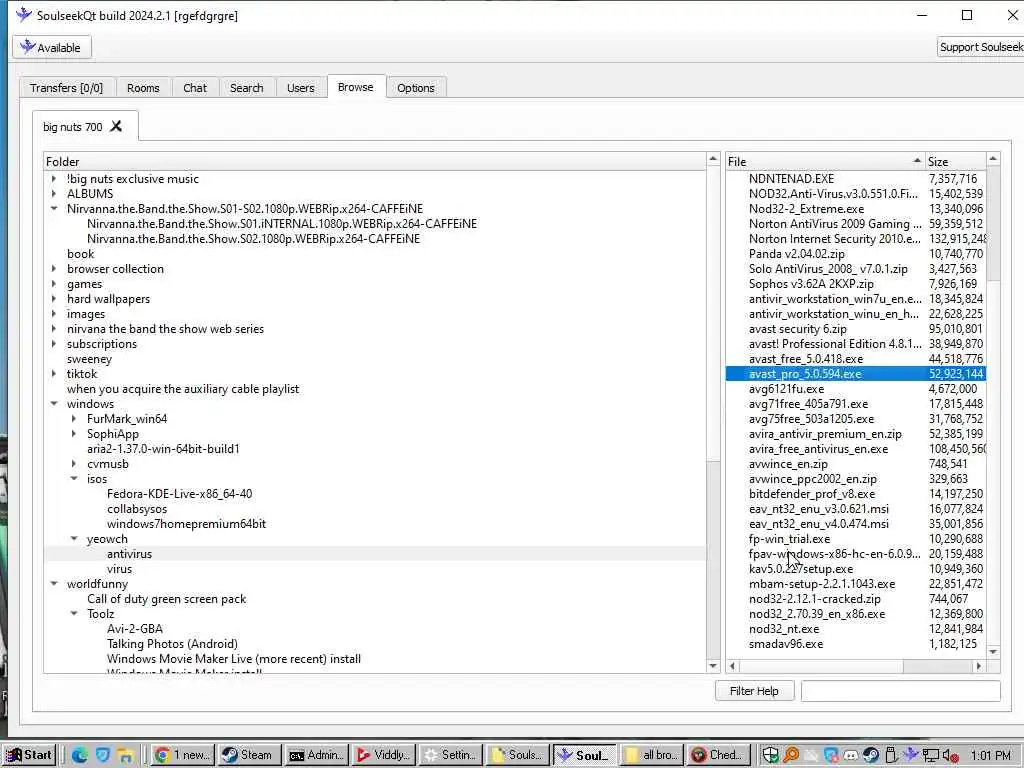Open the Support Soulseek button
The image size is (1024, 768).
click(x=980, y=47)
